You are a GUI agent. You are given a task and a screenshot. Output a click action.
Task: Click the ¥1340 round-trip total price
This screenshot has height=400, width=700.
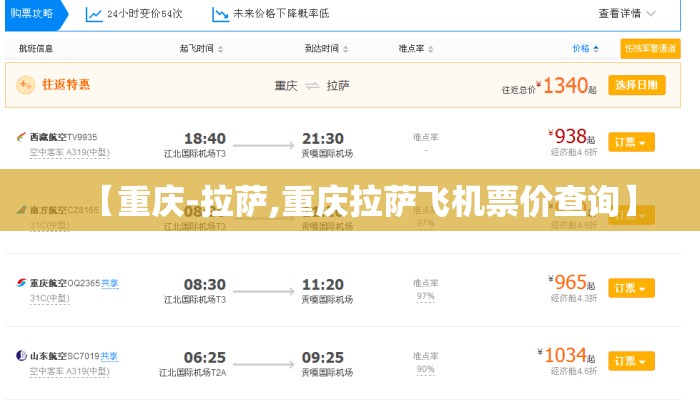coord(566,85)
